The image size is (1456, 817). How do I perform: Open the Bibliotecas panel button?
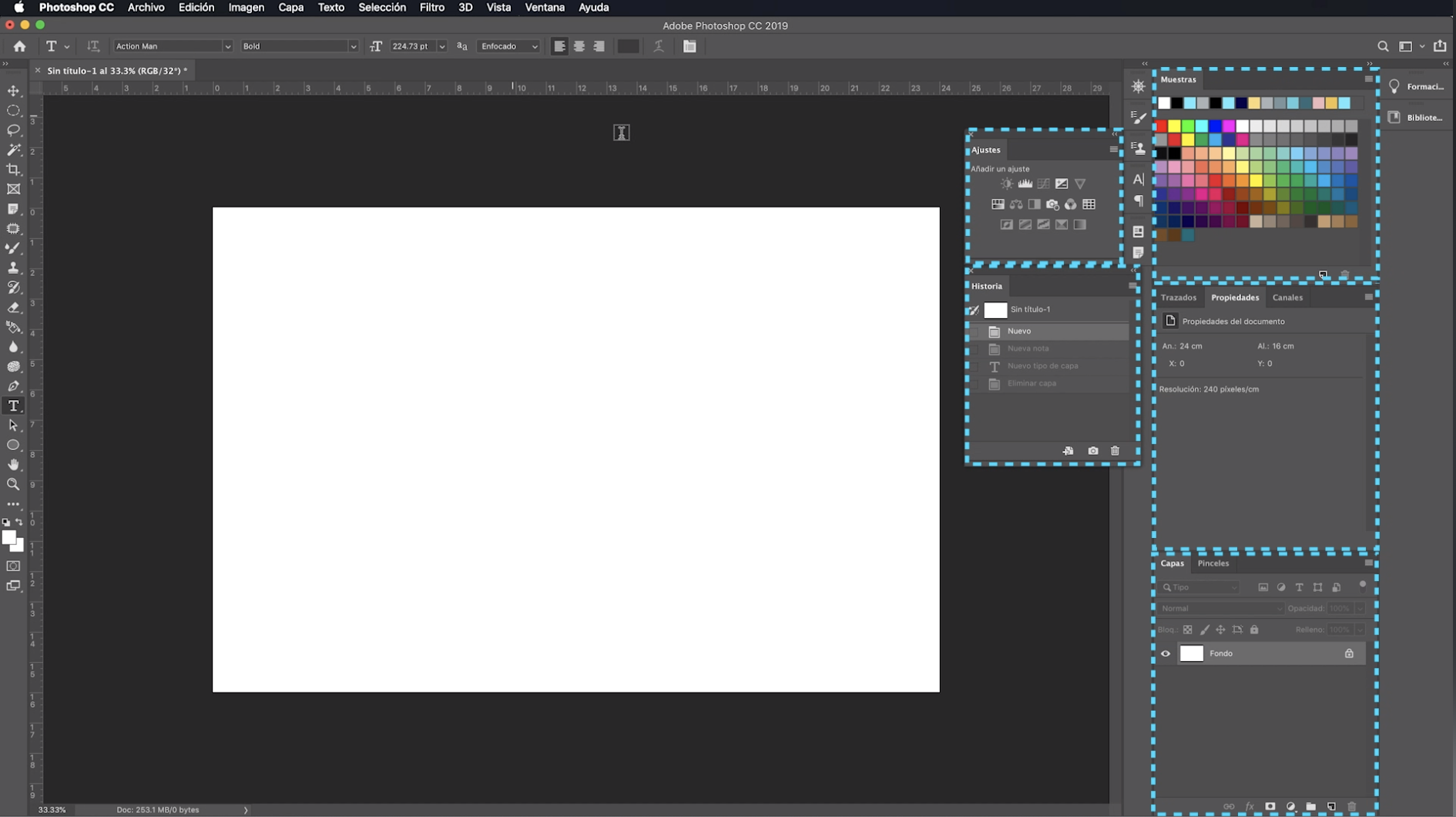1416,117
